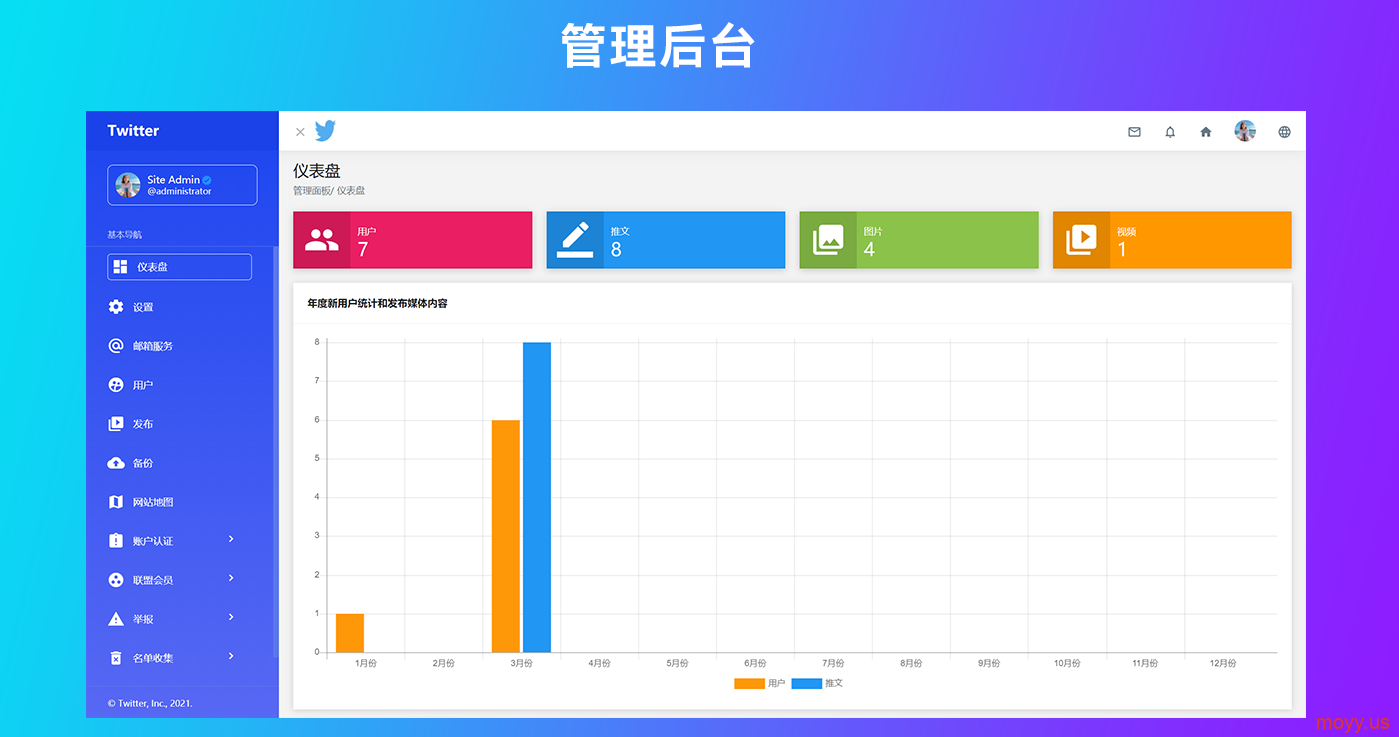
Task: Click the © Twitter, Inc., 2021. footer text
Action: (x=150, y=703)
